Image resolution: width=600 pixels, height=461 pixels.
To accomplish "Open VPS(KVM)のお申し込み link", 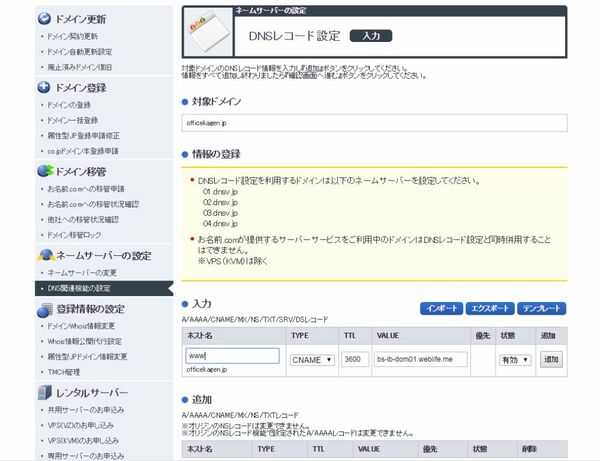I will tap(83, 440).
